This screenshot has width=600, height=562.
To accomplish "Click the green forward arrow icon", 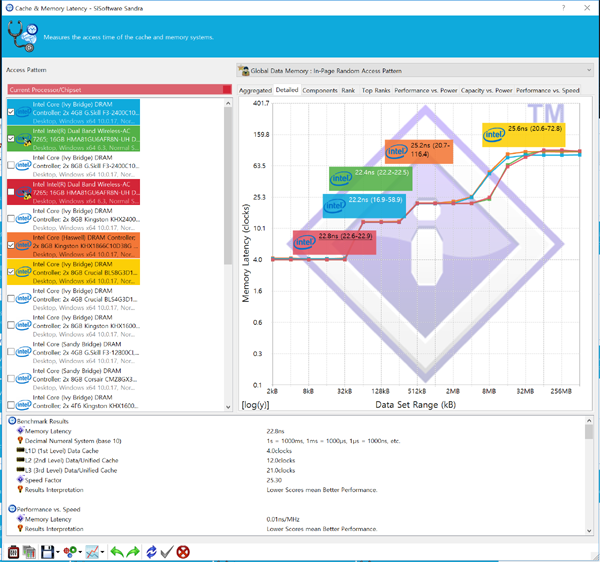I will 133,552.
